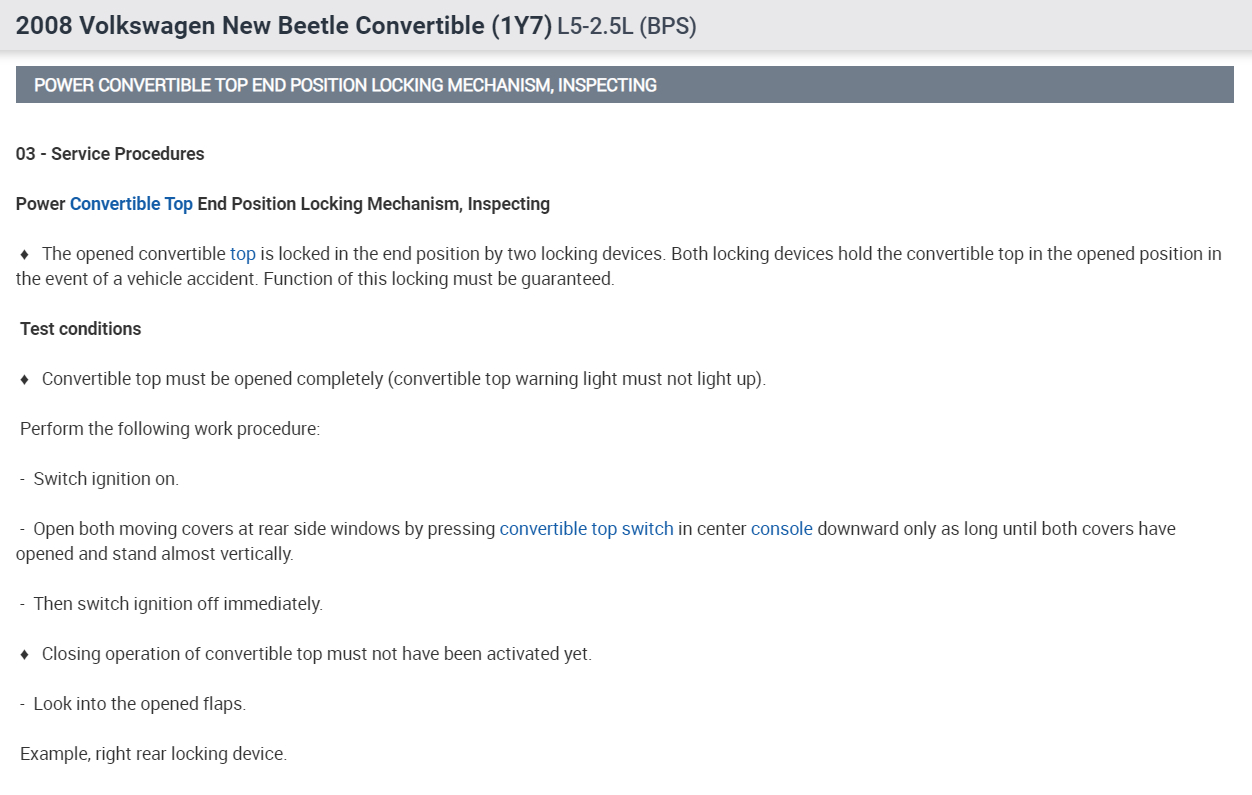1252x795 pixels.
Task: Click the "Test conditions" subheading
Action: pyautogui.click(x=81, y=329)
